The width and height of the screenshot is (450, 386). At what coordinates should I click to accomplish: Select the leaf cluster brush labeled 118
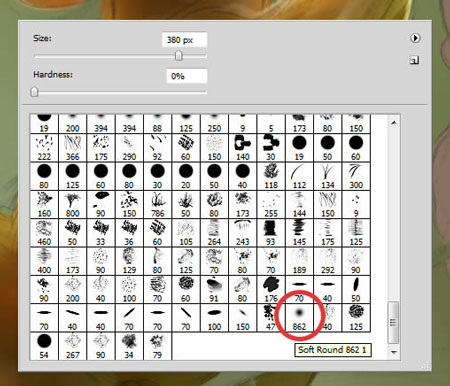tap(271, 176)
